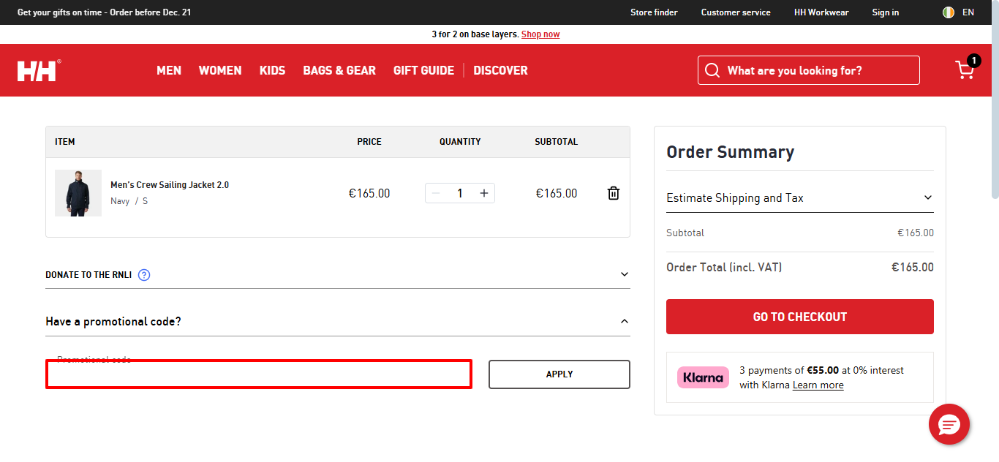999x462 pixels.
Task: Open the DISCOVER menu
Action: pos(500,71)
